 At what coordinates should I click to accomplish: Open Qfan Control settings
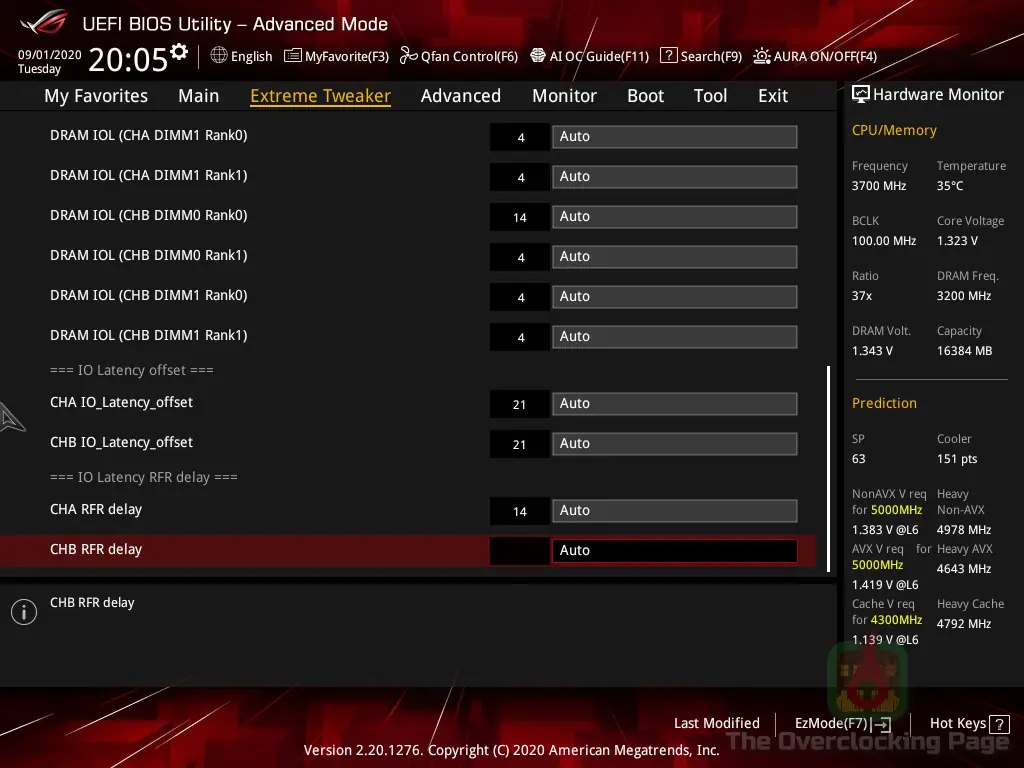[458, 56]
